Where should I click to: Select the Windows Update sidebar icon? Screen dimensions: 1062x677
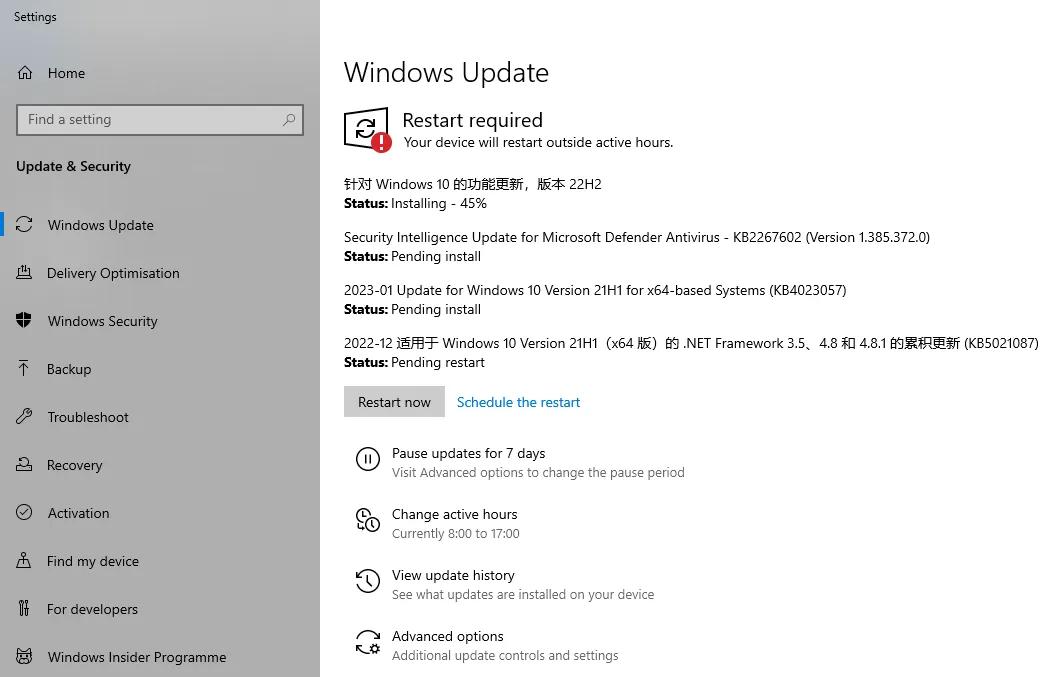pos(24,225)
